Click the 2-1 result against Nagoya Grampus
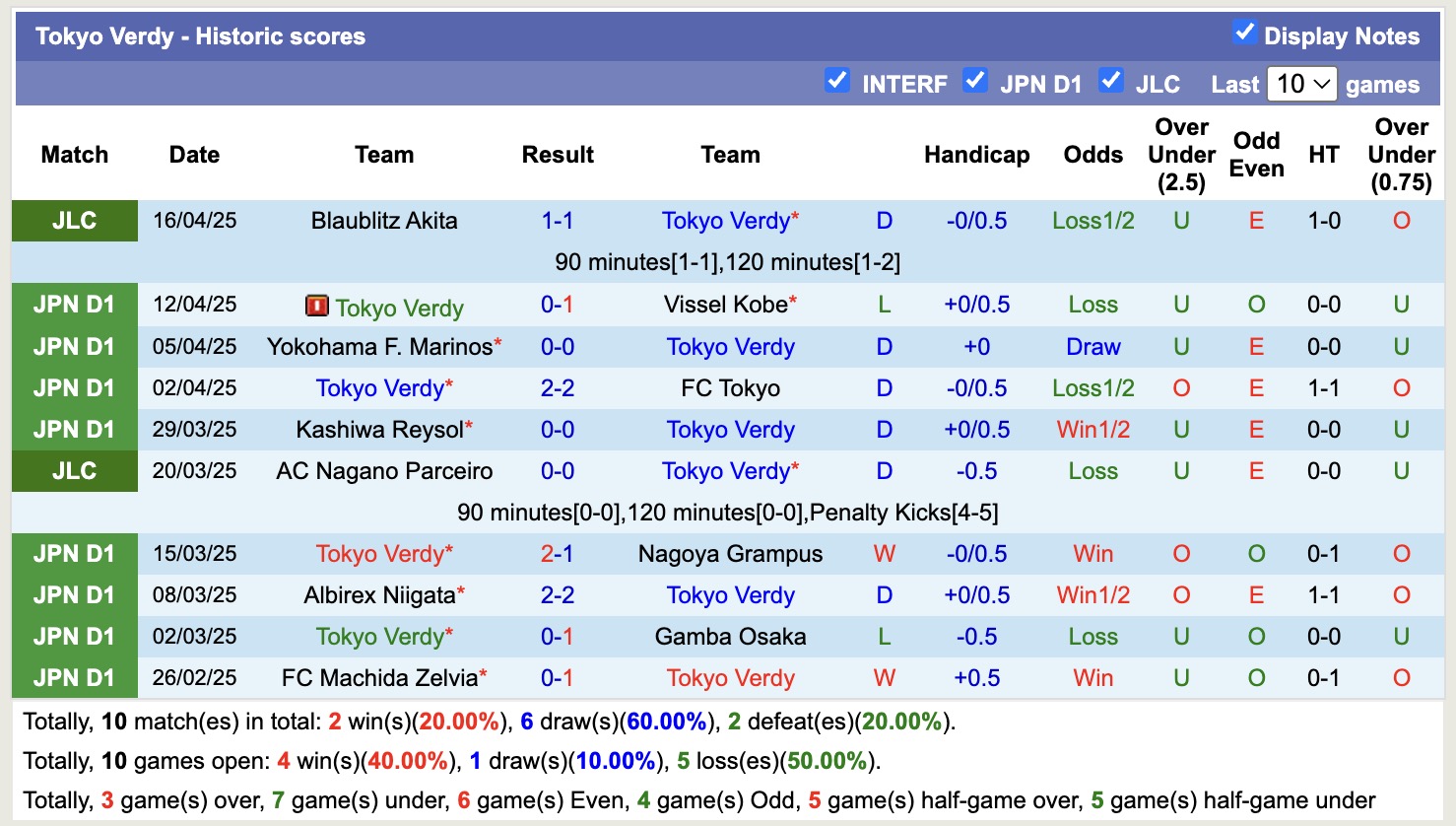 click(x=558, y=554)
